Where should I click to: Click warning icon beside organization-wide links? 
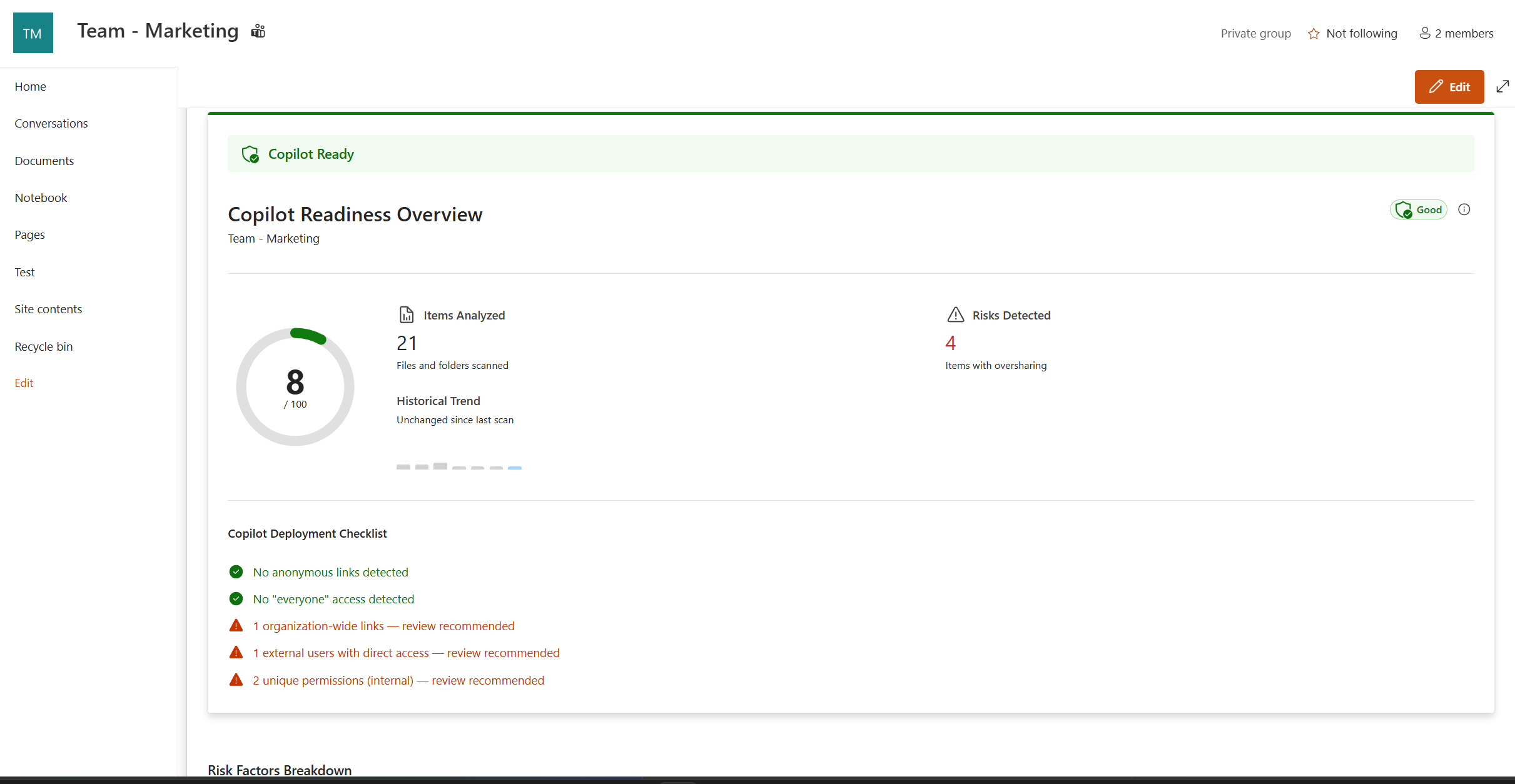click(x=236, y=625)
